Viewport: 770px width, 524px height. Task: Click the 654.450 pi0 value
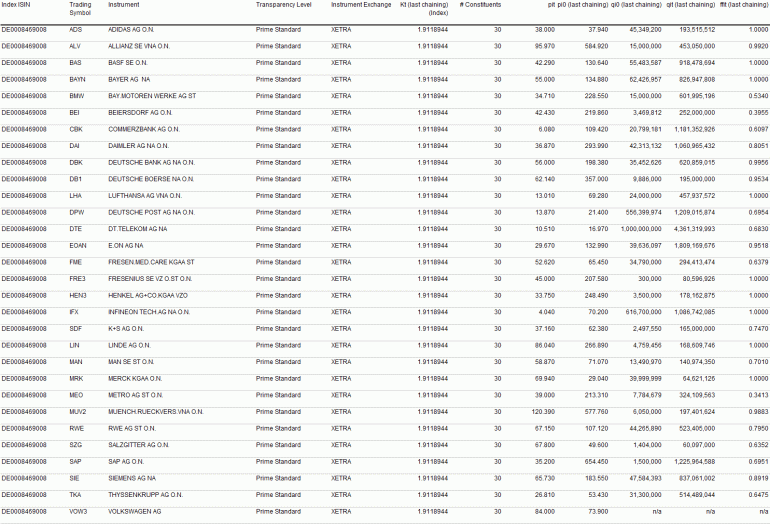(596, 462)
